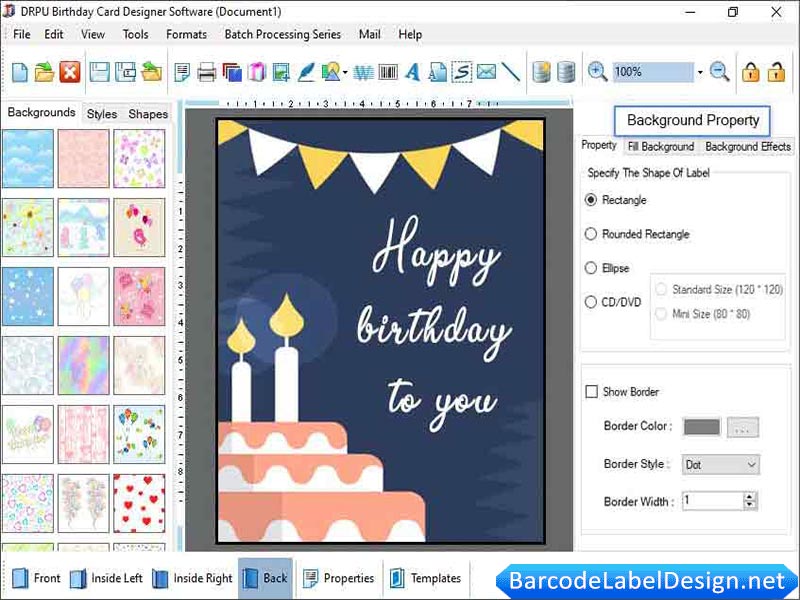Viewport: 800px width, 600px height.
Task: Click the Back card view button
Action: (x=264, y=578)
